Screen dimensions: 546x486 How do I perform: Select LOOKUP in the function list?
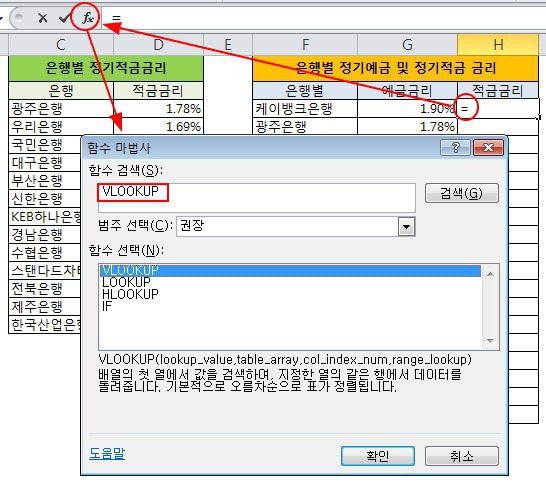coord(290,282)
